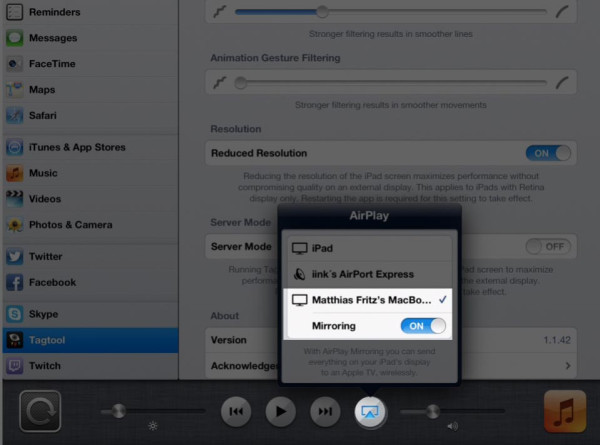Image resolution: width=600 pixels, height=445 pixels.
Task: Tap the rotation lock icon
Action: coord(40,411)
